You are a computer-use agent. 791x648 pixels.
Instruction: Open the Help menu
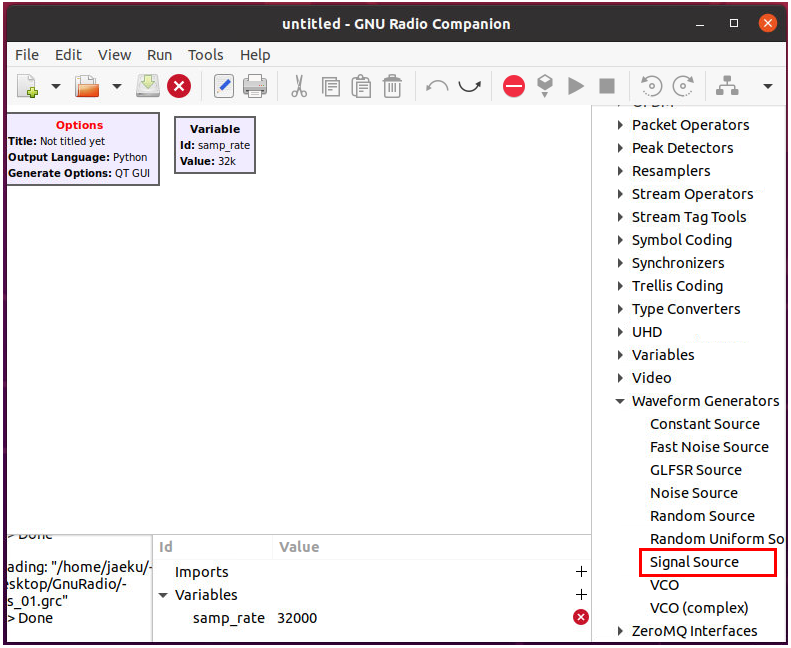tap(255, 54)
